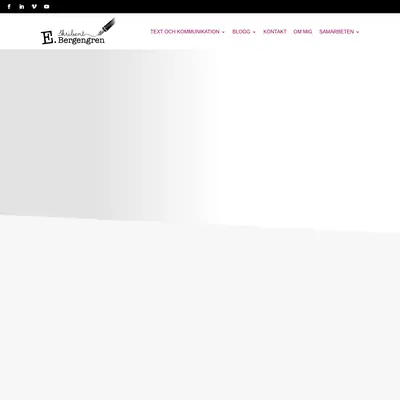The width and height of the screenshot is (400, 400).
Task: Go to the Om mig page
Action: (x=303, y=32)
